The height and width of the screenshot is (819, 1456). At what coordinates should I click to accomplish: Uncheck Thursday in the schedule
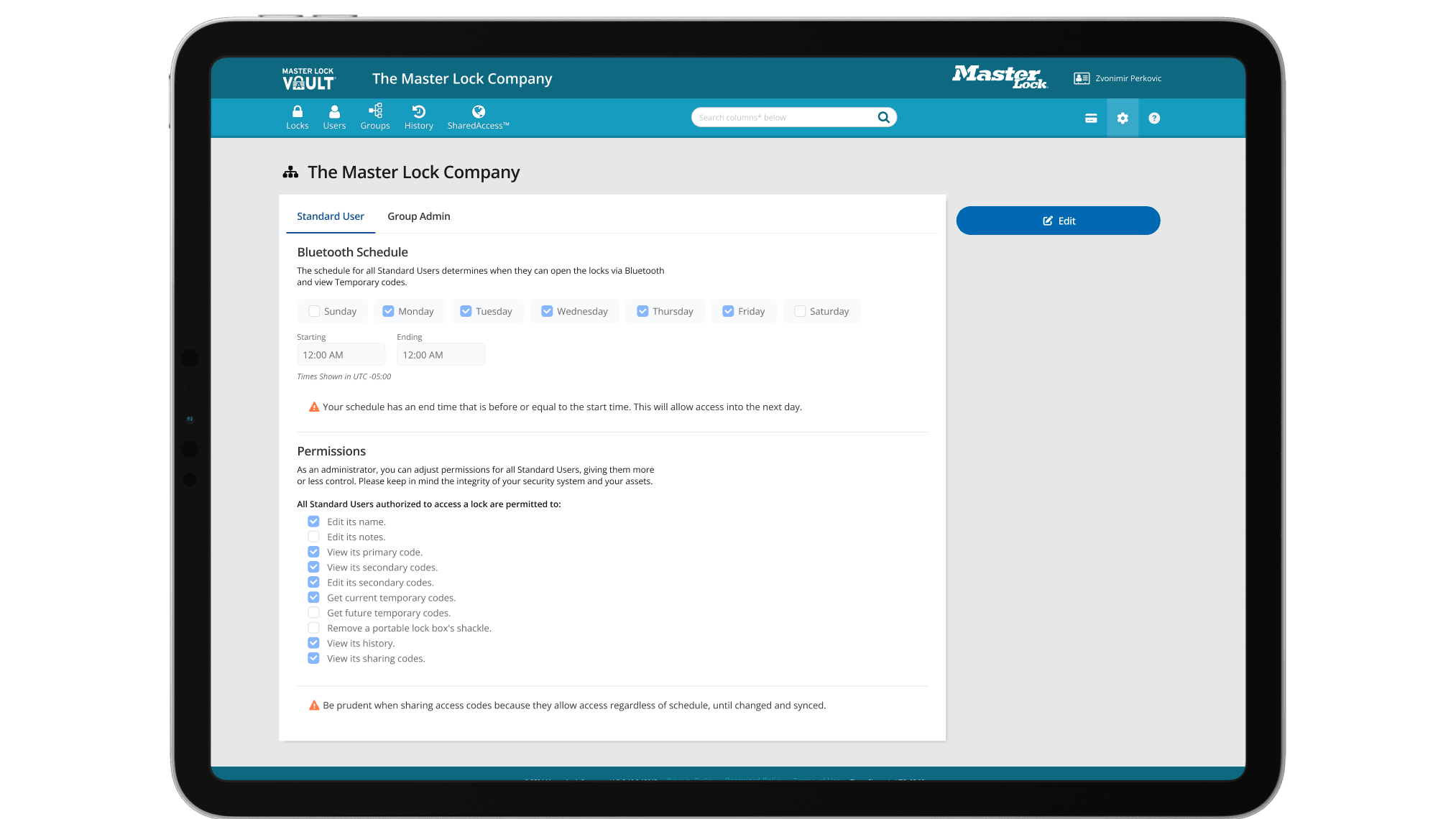click(642, 311)
